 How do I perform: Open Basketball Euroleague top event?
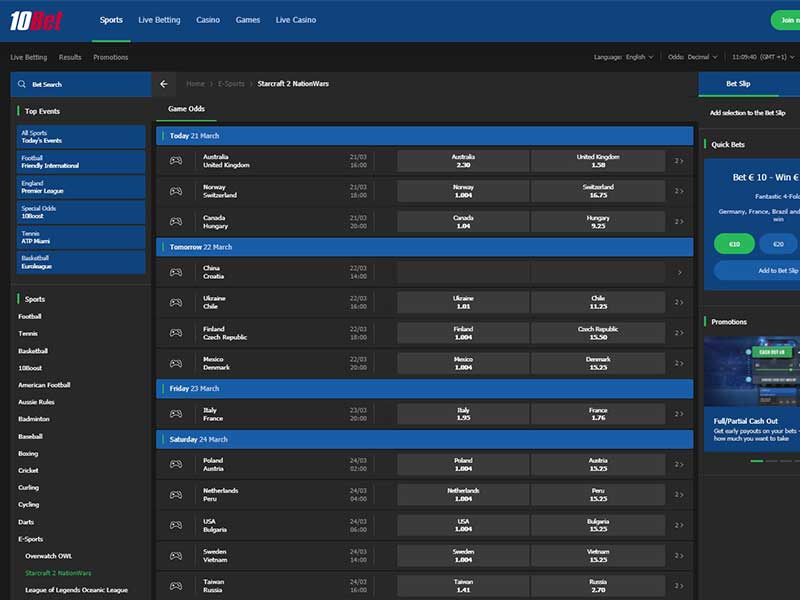[81, 262]
